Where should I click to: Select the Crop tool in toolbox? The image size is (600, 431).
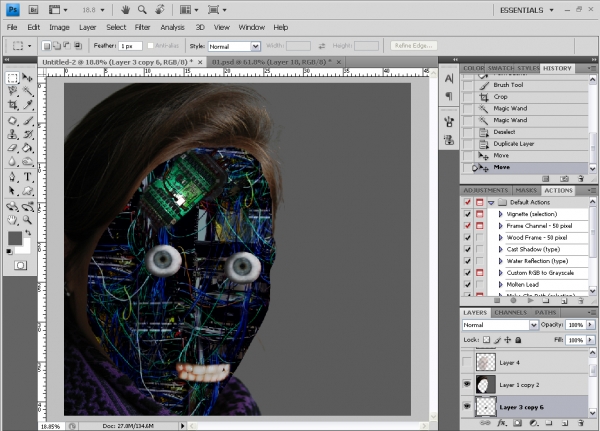(12, 104)
